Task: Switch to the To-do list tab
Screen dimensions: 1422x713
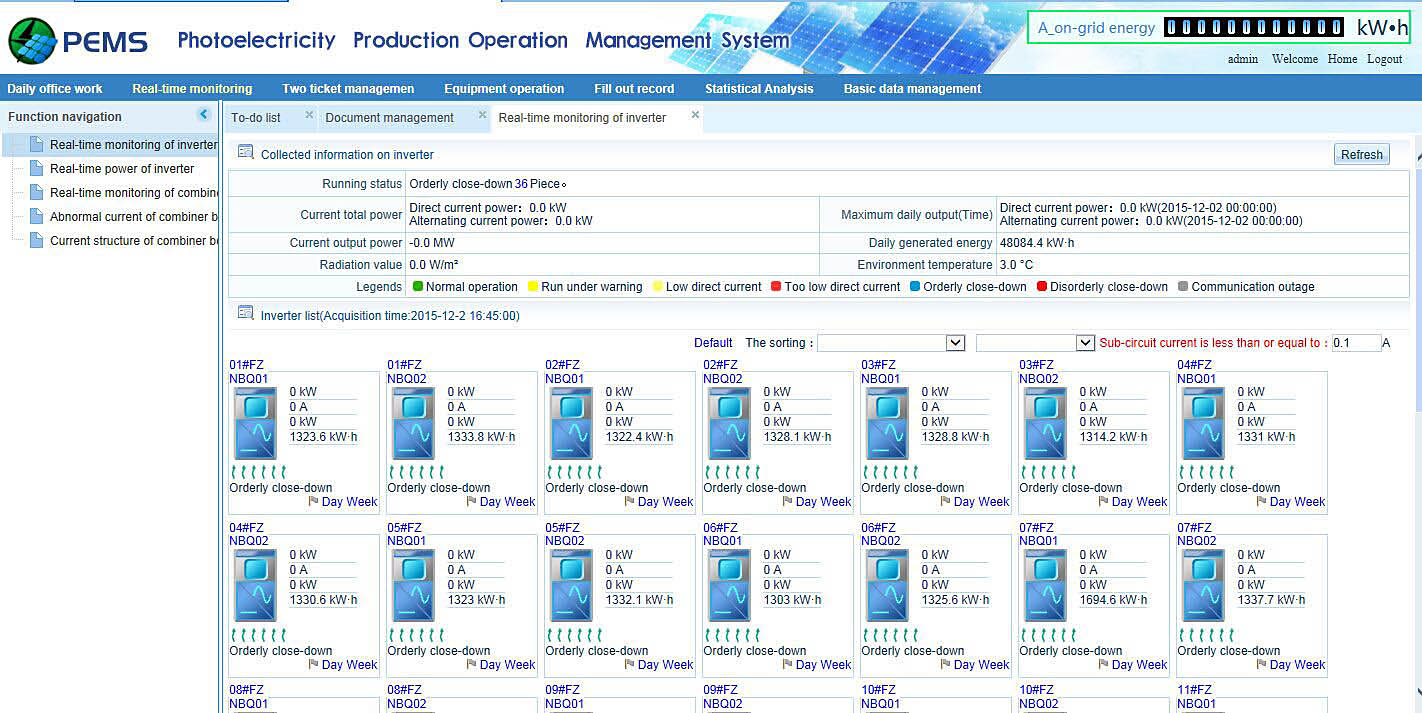Action: pos(256,118)
